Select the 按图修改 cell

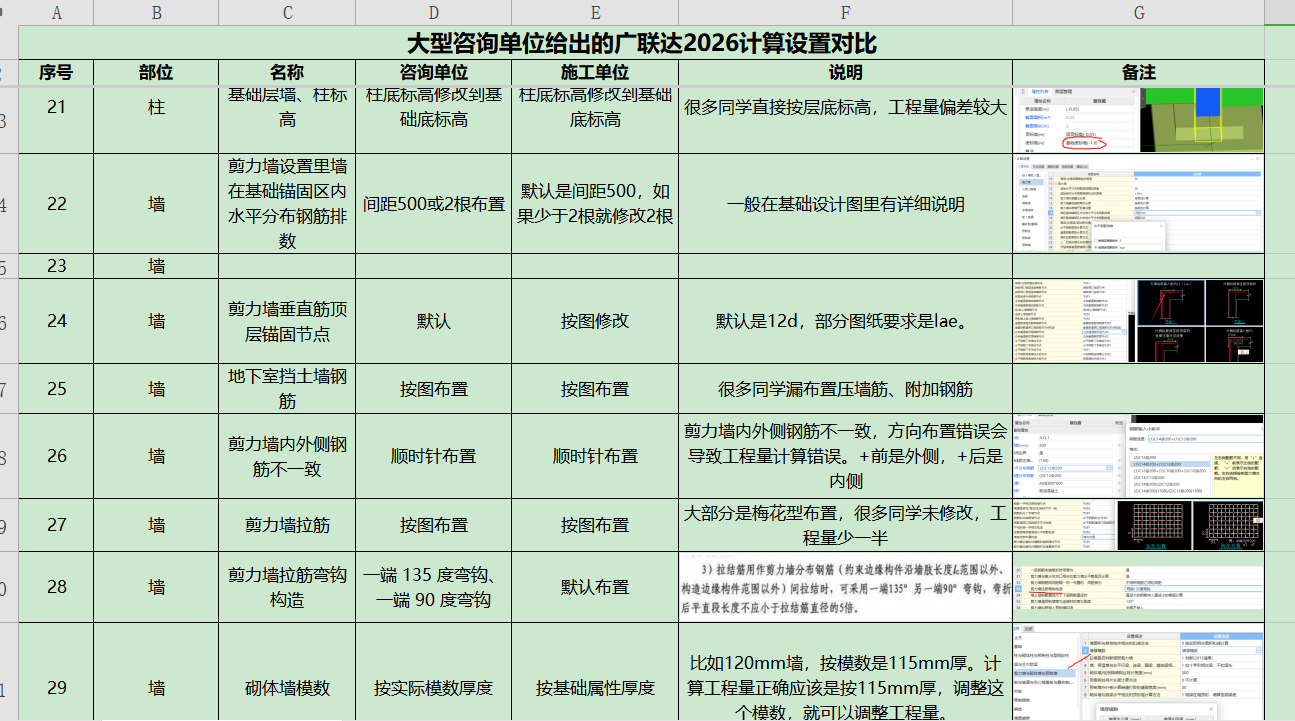(x=595, y=322)
